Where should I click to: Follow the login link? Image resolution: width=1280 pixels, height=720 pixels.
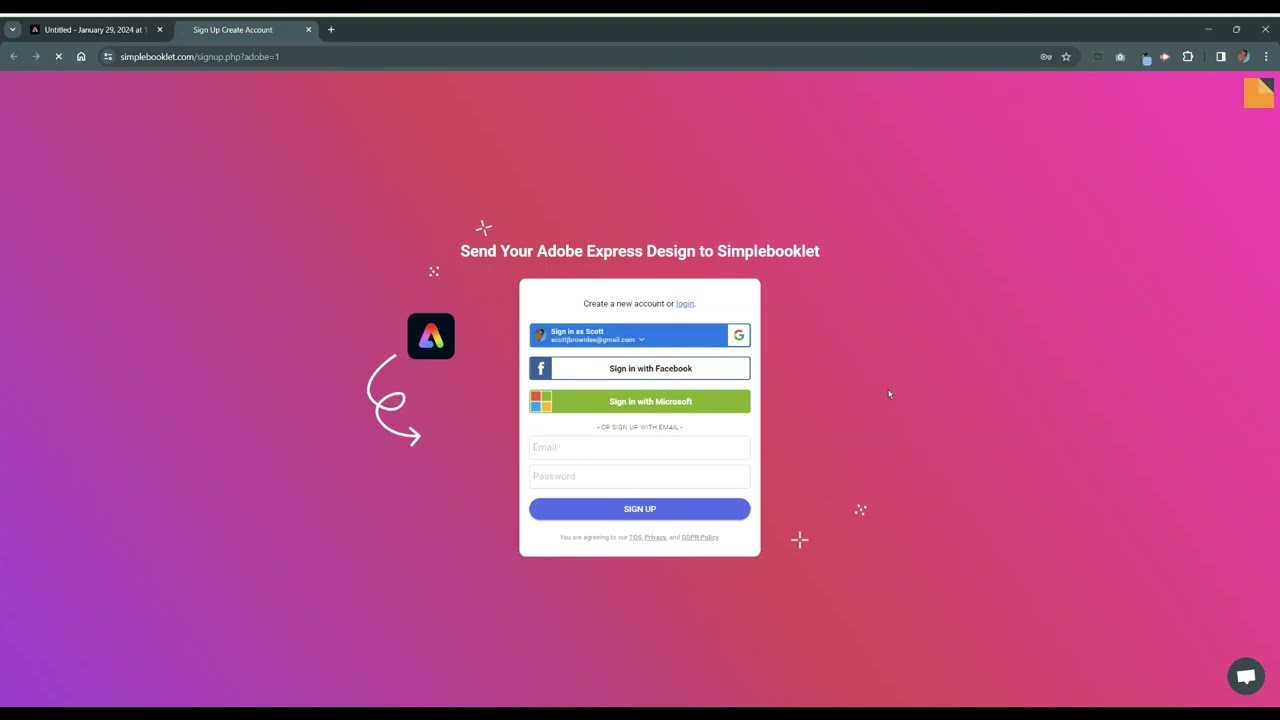[685, 304]
